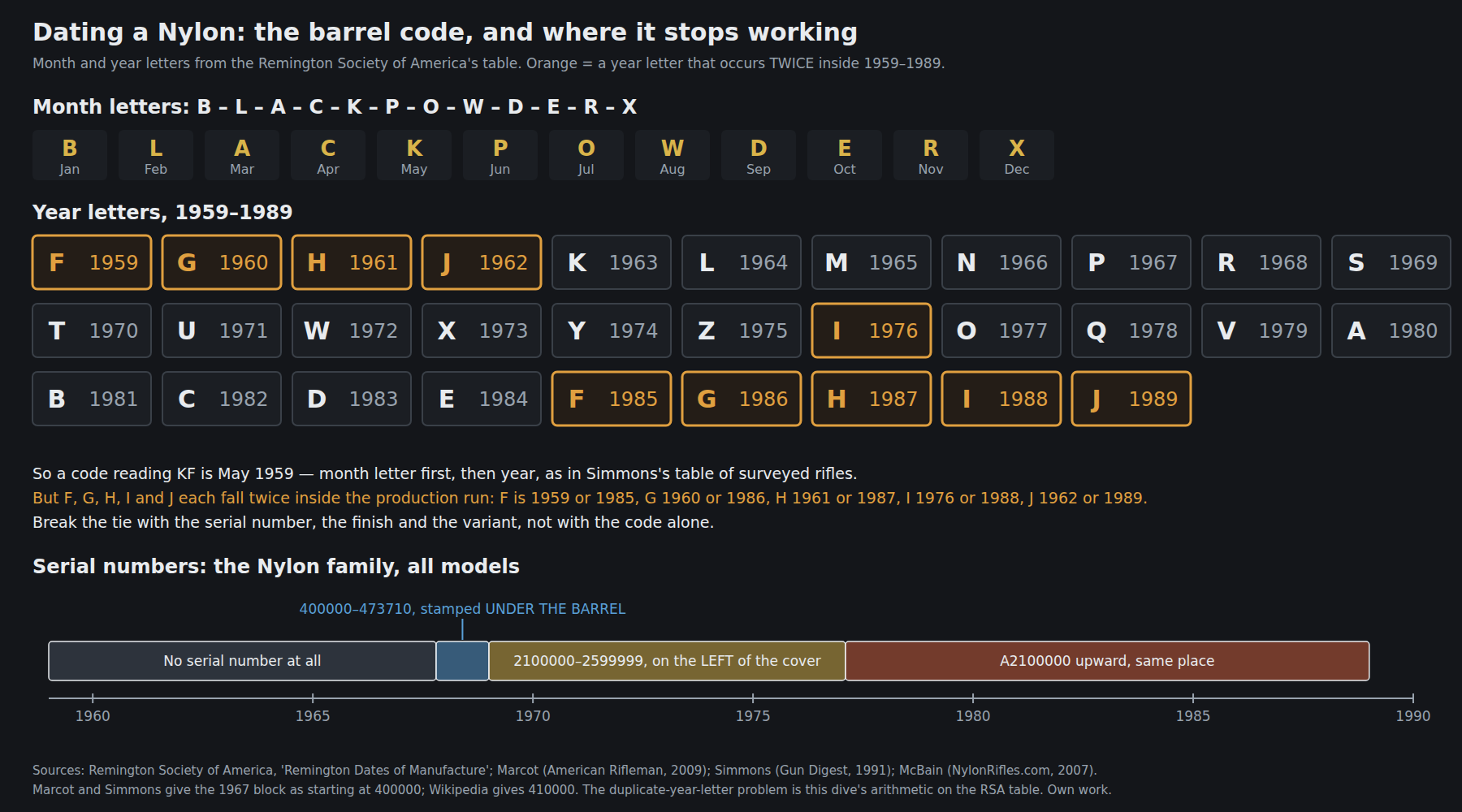Click the 1990 axis tick label

1413,716
